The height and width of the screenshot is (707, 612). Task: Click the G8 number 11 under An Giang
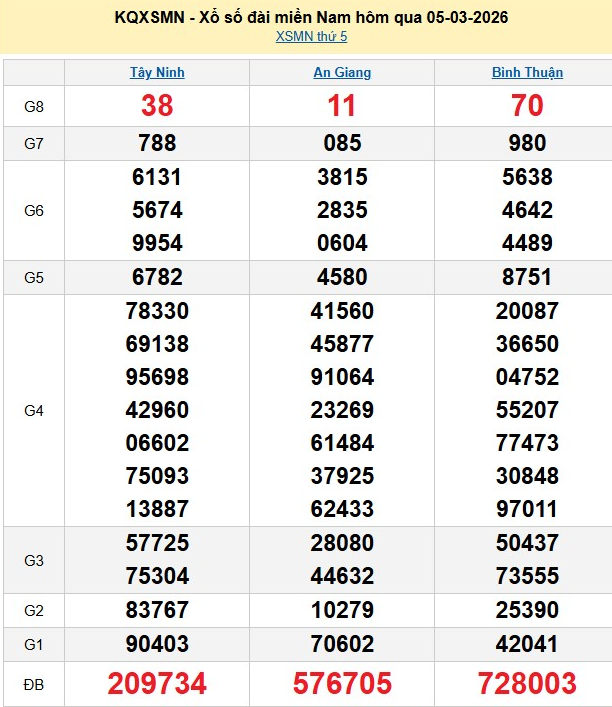pyautogui.click(x=342, y=106)
